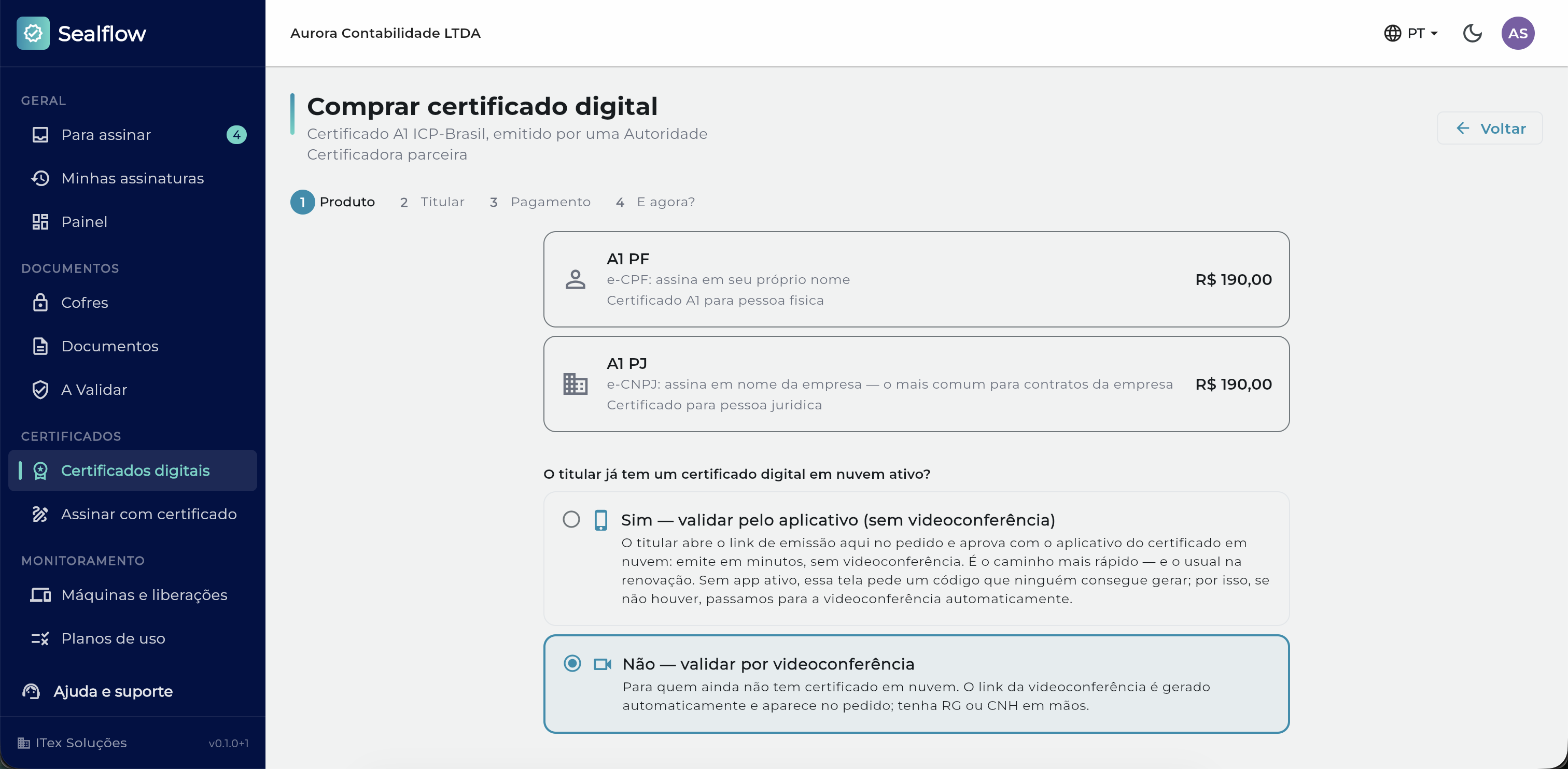Open Planos de uso icon
Image resolution: width=1568 pixels, height=769 pixels.
pyautogui.click(x=40, y=638)
